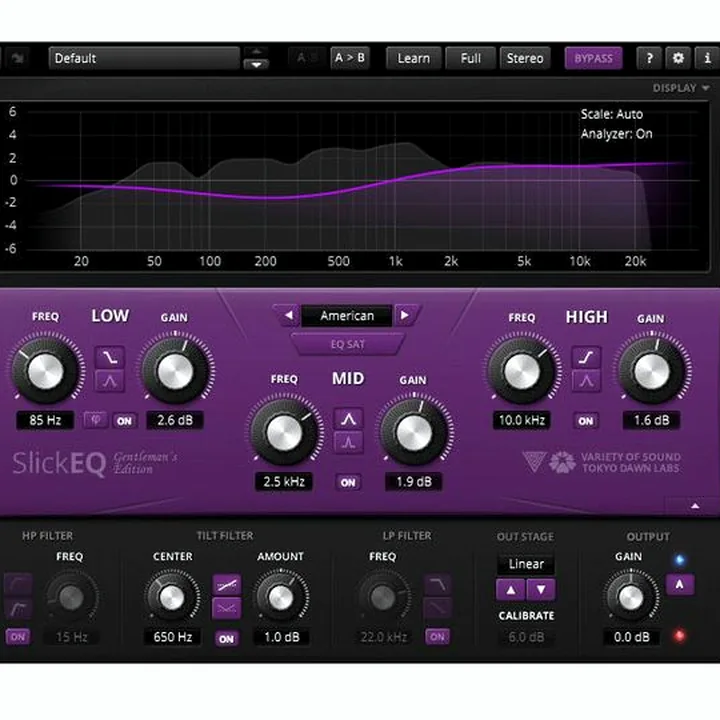Click the MID band GAIN knob
The width and height of the screenshot is (720, 720).
[414, 432]
